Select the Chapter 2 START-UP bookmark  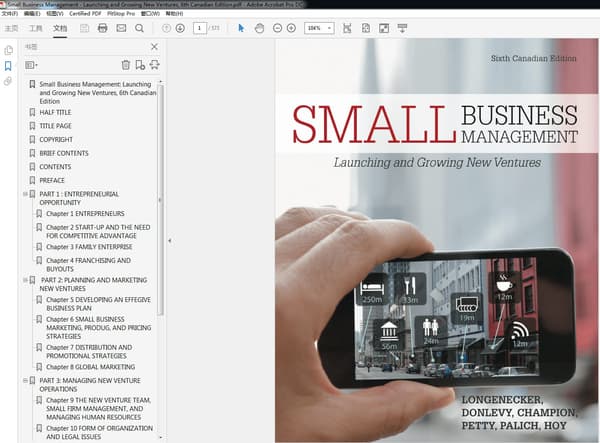click(98, 231)
